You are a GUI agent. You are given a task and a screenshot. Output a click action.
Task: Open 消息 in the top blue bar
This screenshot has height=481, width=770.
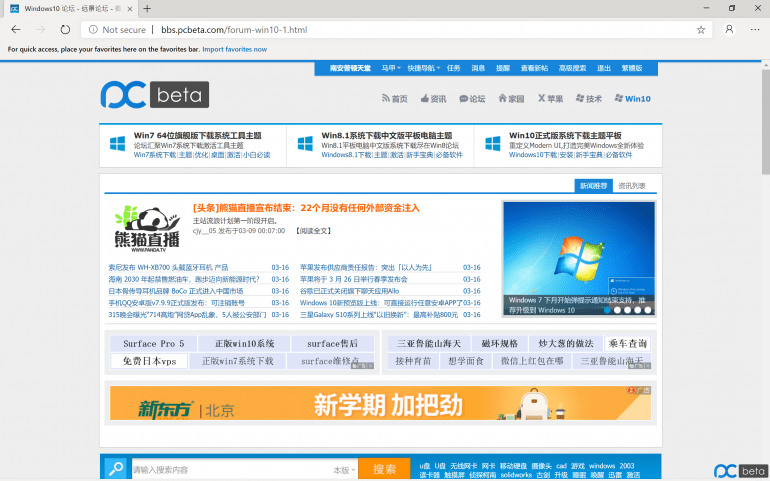(x=478, y=68)
